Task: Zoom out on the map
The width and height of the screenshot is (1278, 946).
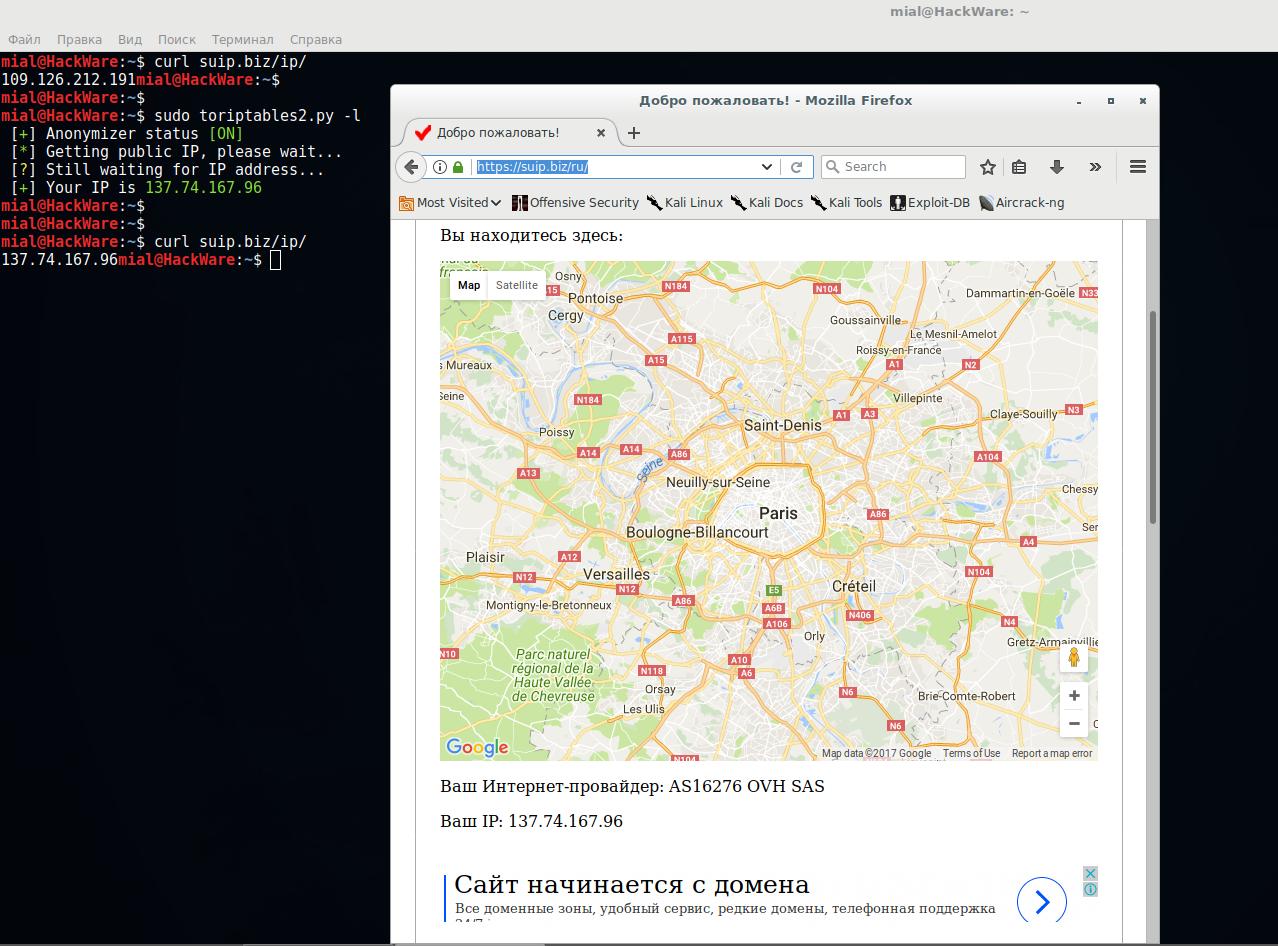Action: click(x=1074, y=723)
